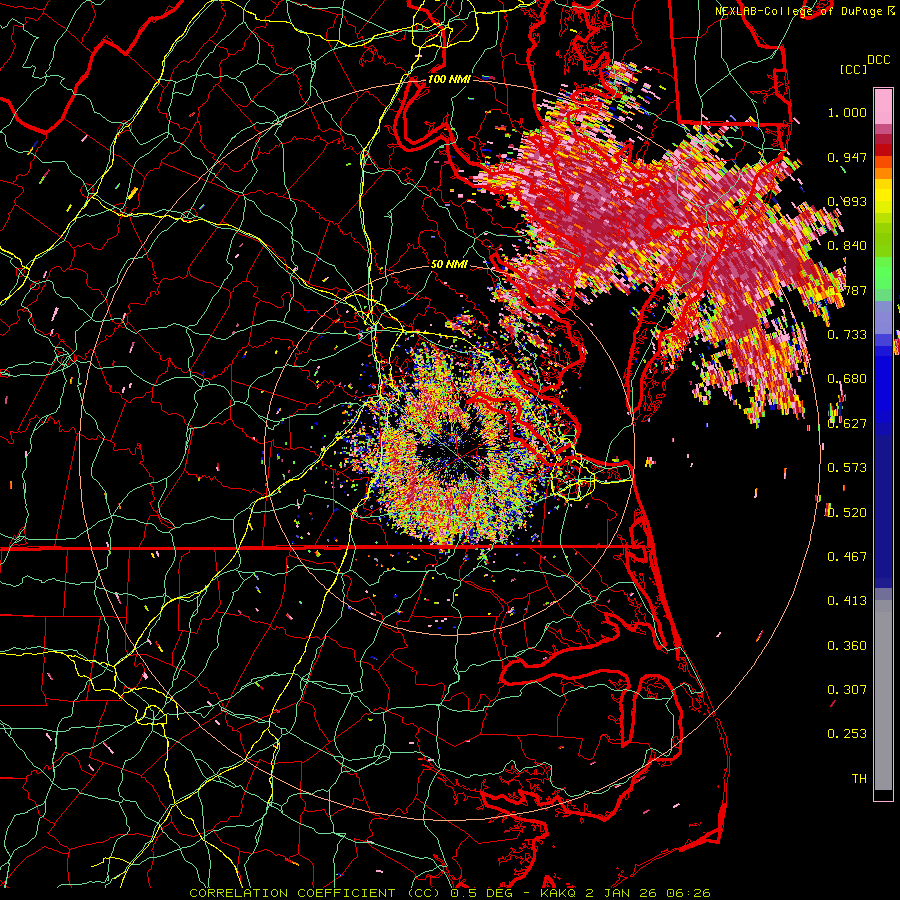Click the TH threshold label
The height and width of the screenshot is (900, 900).
pos(859,779)
